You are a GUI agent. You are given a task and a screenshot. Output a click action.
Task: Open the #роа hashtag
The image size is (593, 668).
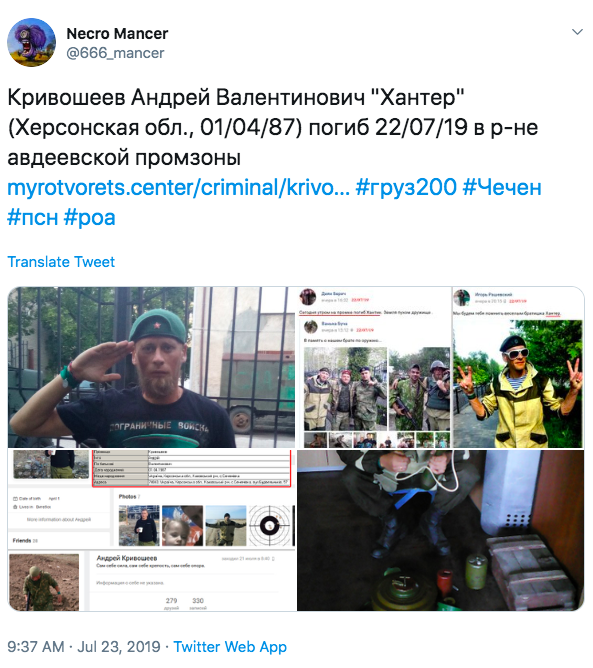coord(89,217)
